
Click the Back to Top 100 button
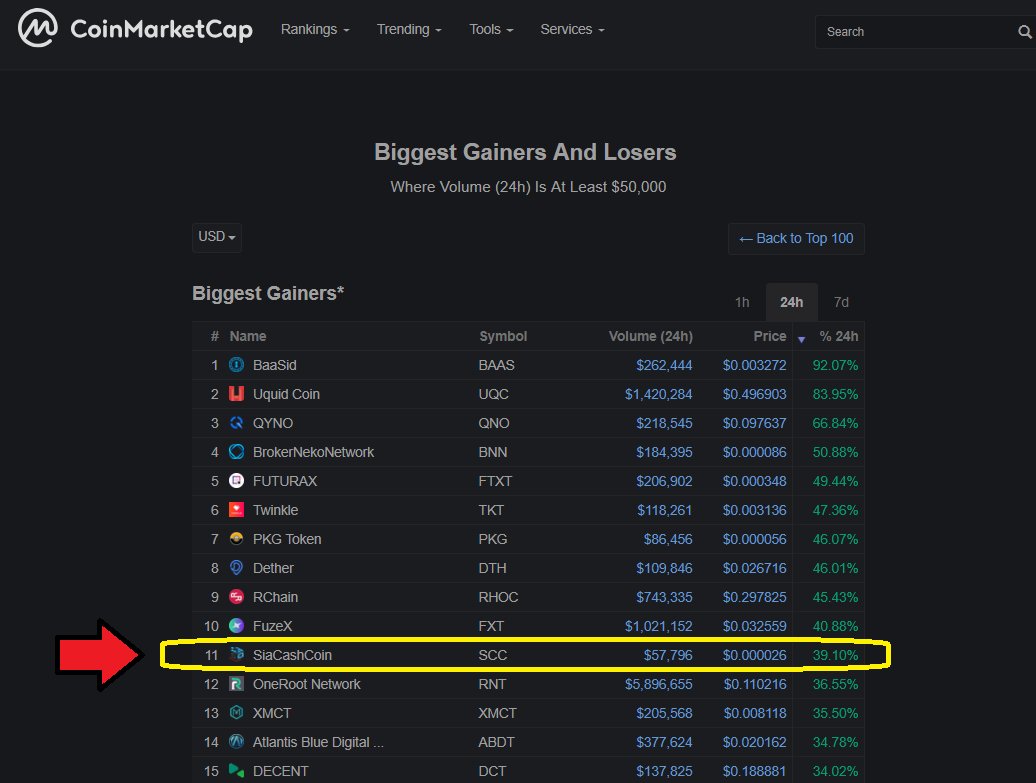[x=796, y=238]
